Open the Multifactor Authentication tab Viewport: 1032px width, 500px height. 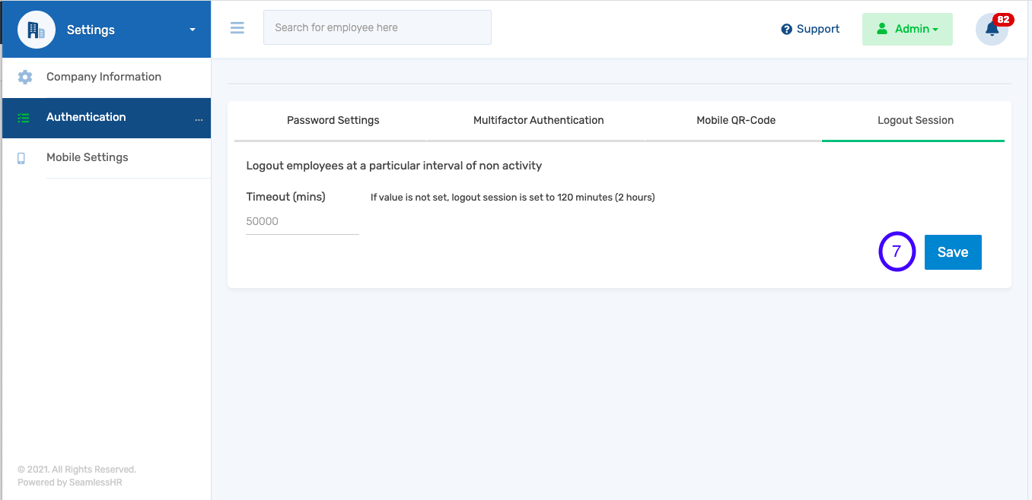click(x=538, y=120)
